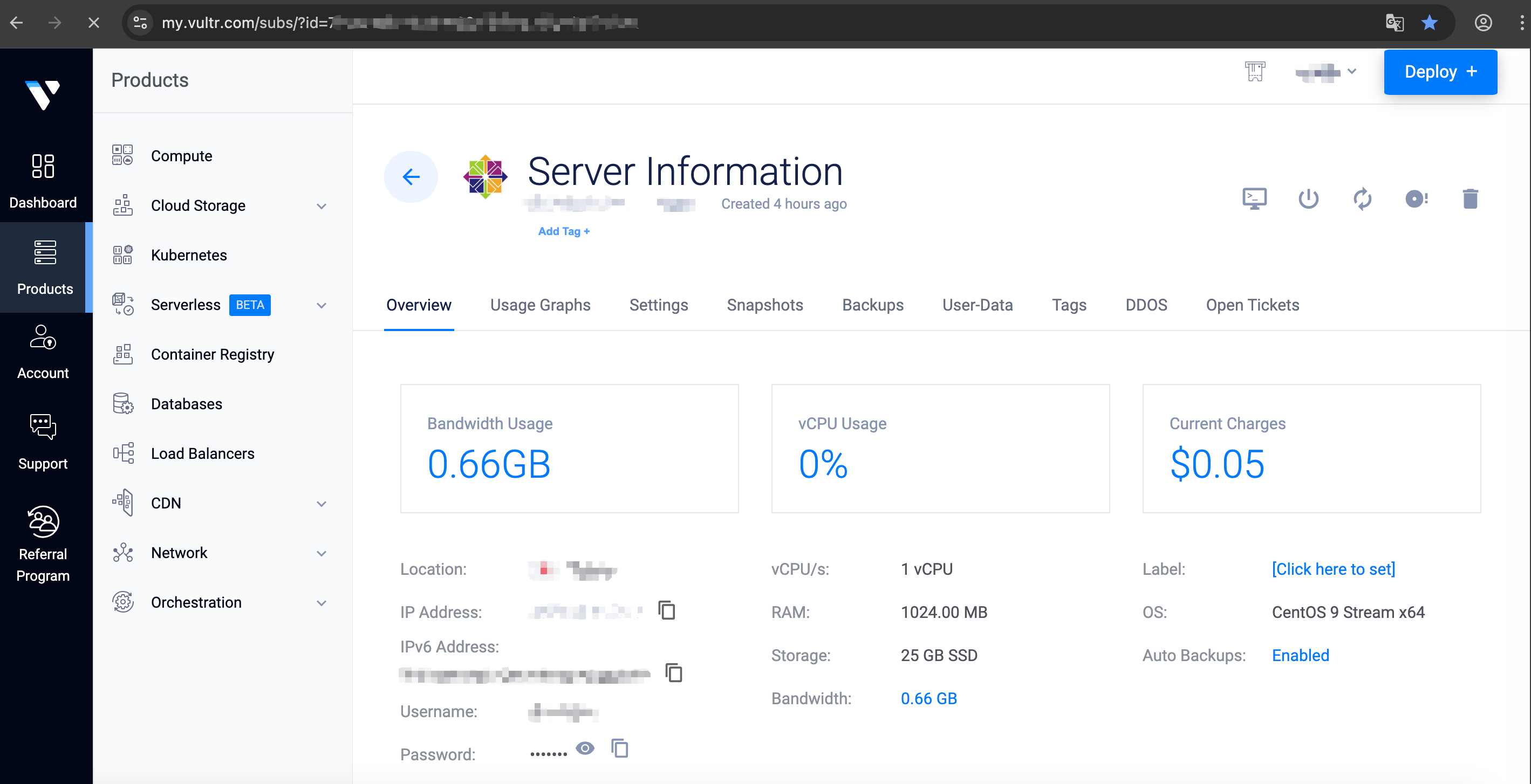Screen dimensions: 1531x784
Task: Copy the server password
Action: tap(619, 748)
